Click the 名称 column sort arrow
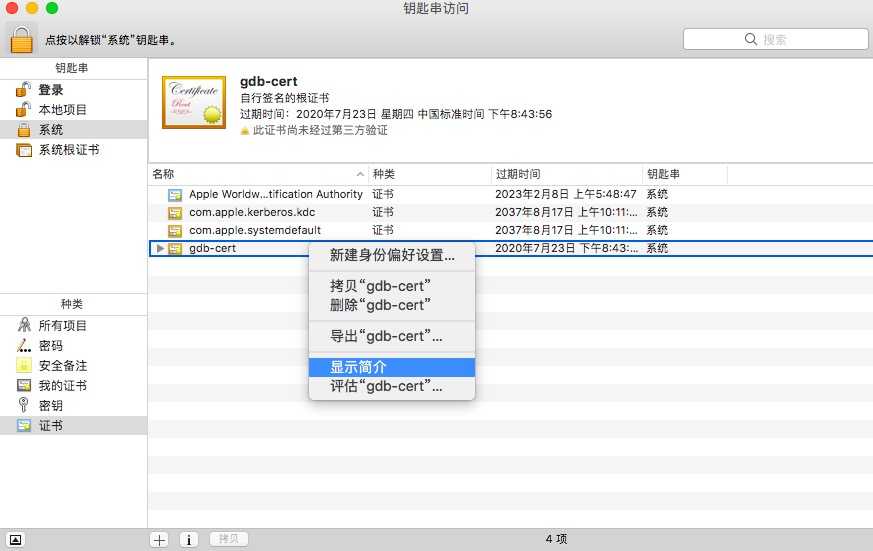This screenshot has height=551, width=873. click(360, 174)
